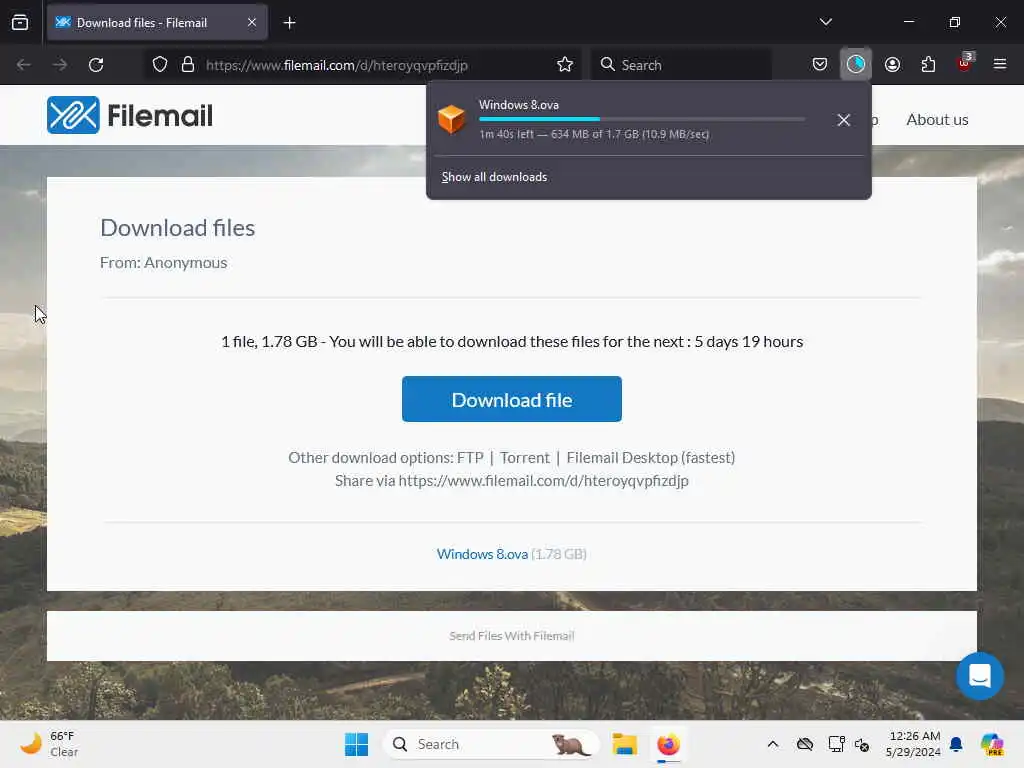Click the "Download files" heading
This screenshot has width=1024, height=768.
pyautogui.click(x=177, y=228)
